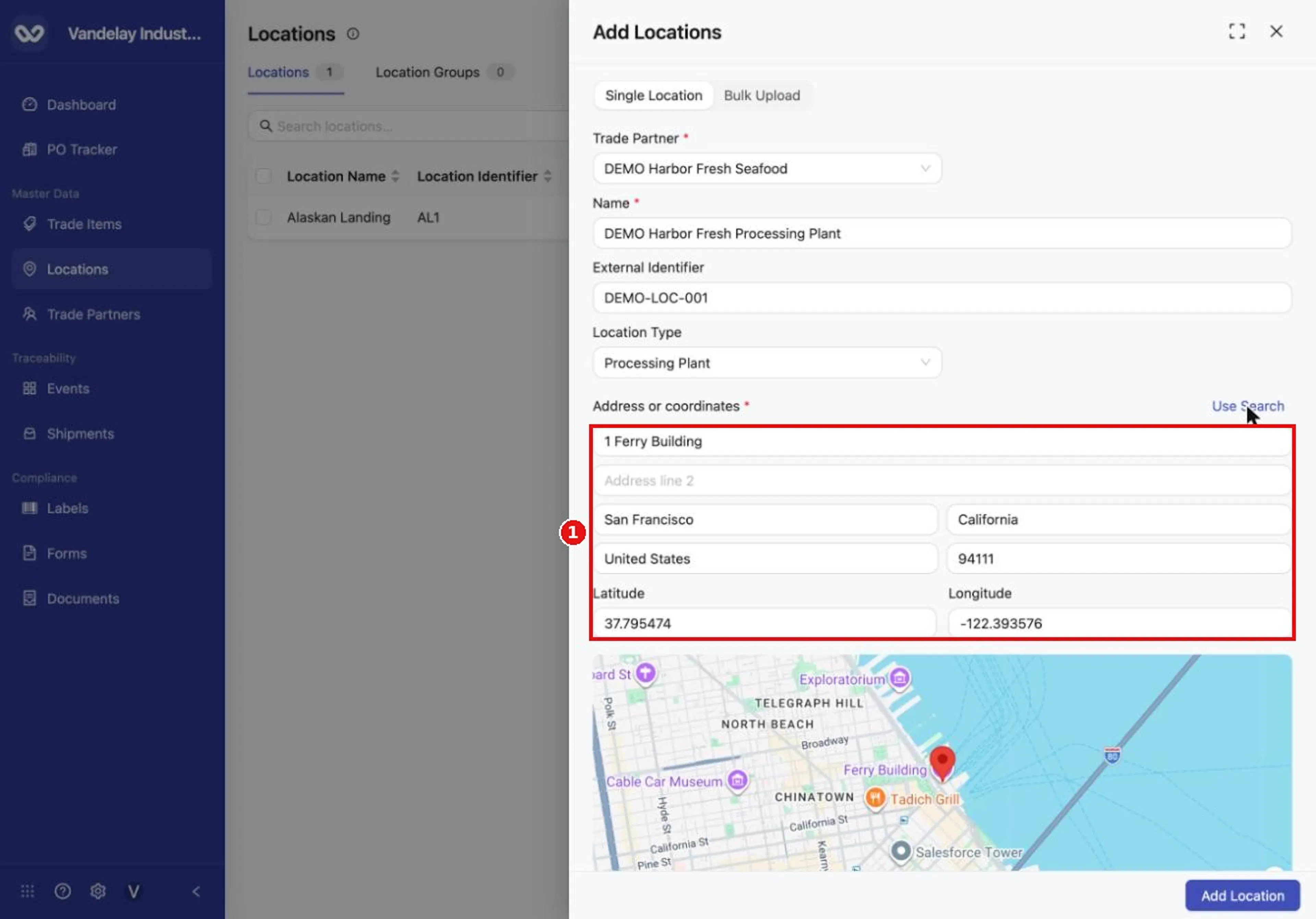Click the V user avatar

[134, 892]
